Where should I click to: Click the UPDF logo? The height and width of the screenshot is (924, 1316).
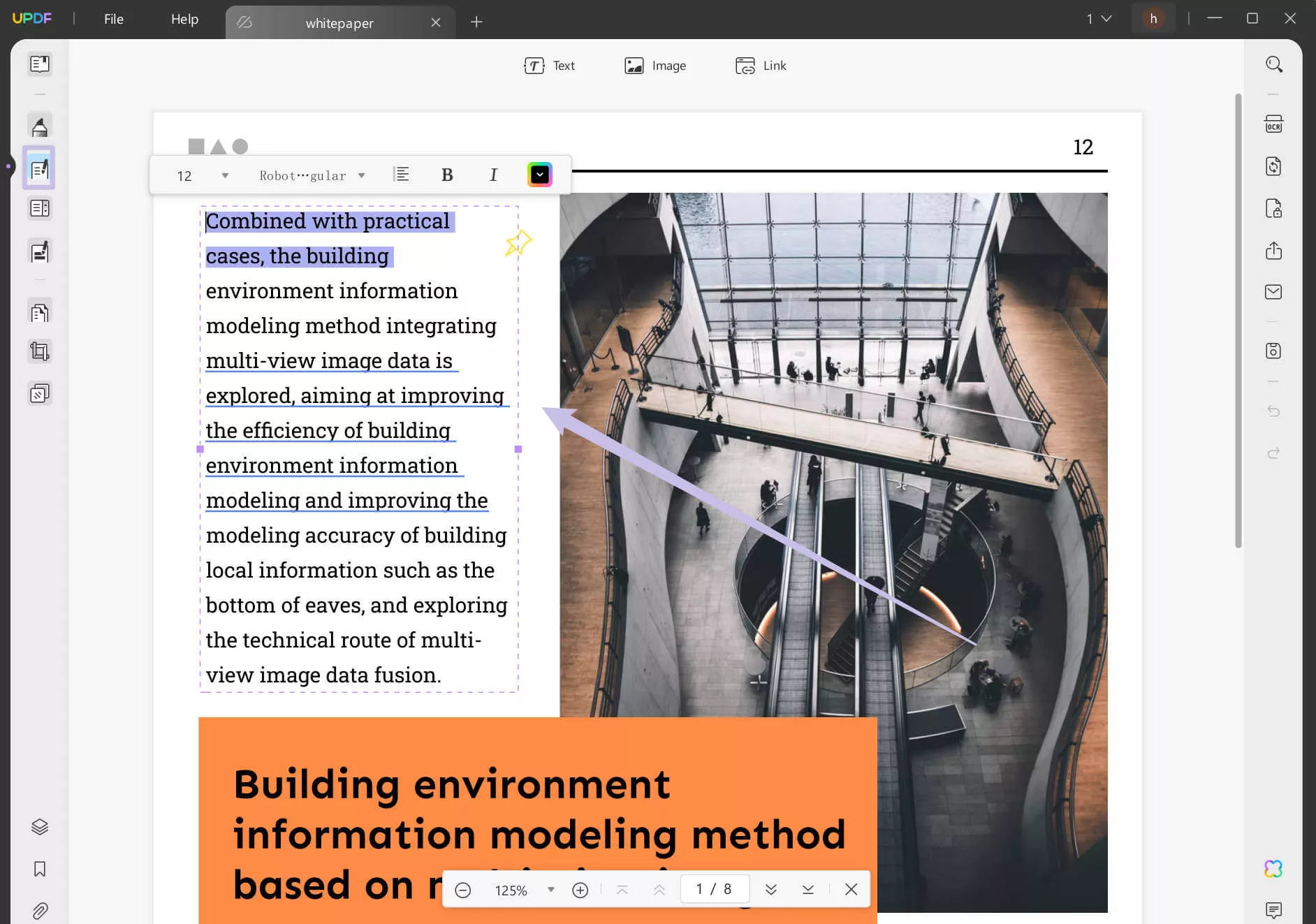(x=32, y=18)
